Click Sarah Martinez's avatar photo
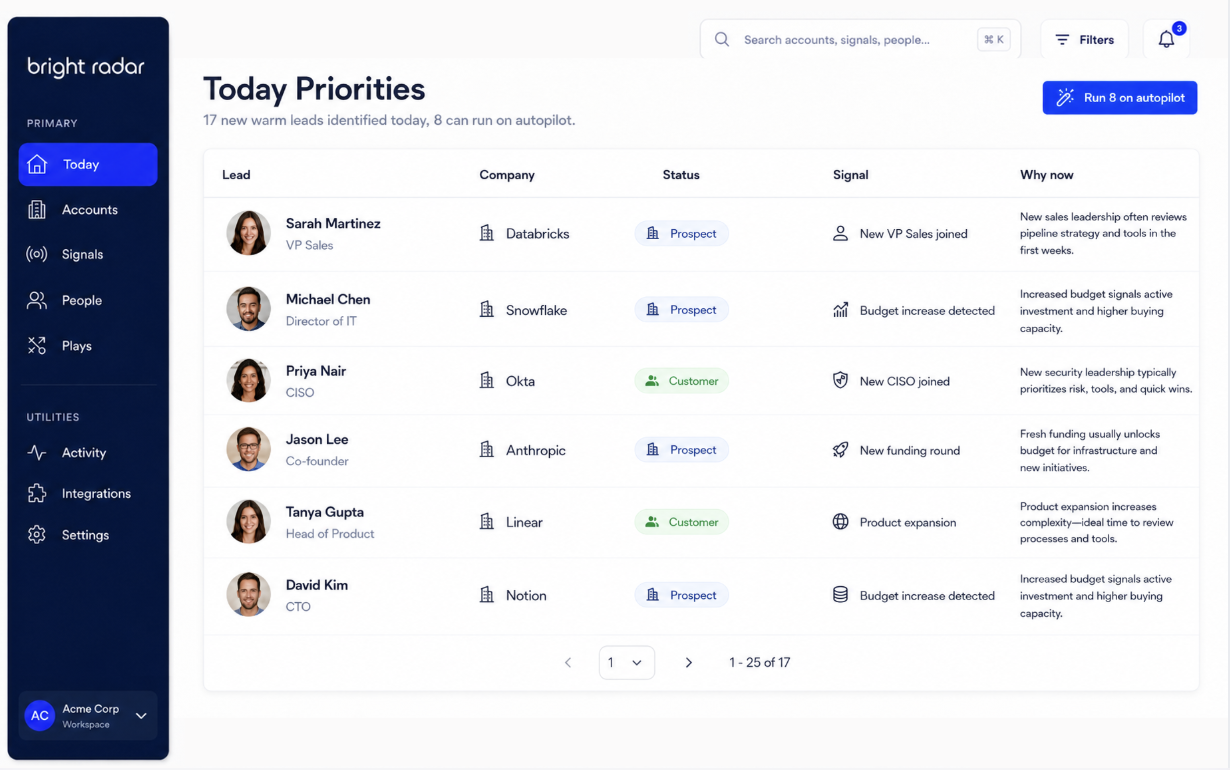 click(x=248, y=233)
